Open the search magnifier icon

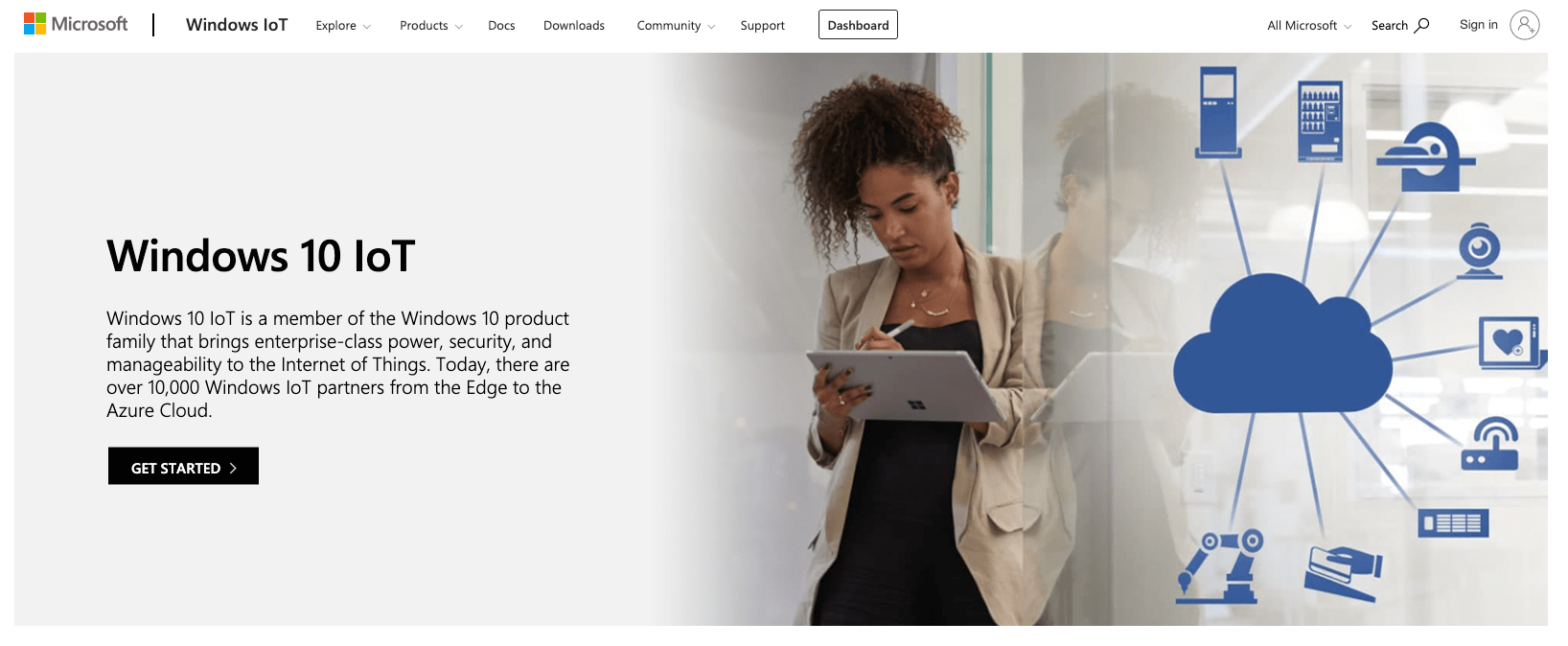tap(1422, 25)
